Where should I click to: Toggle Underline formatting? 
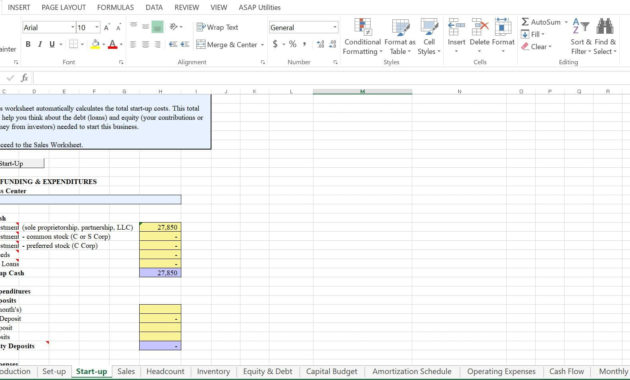coord(52,44)
